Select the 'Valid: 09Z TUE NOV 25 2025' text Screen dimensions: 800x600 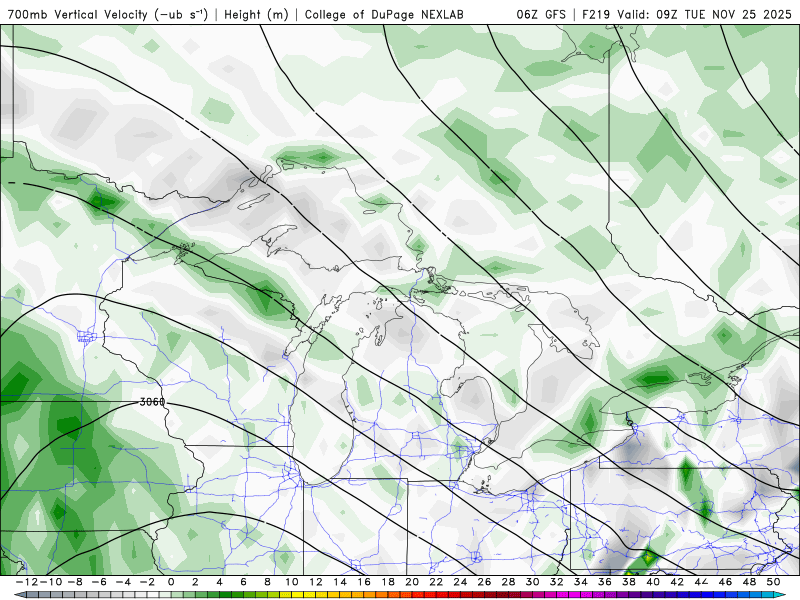coord(704,14)
